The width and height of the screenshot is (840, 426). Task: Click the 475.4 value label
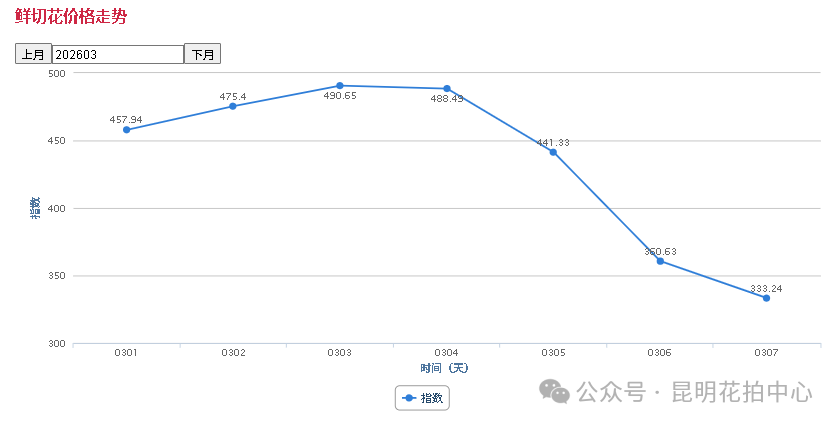(233, 96)
